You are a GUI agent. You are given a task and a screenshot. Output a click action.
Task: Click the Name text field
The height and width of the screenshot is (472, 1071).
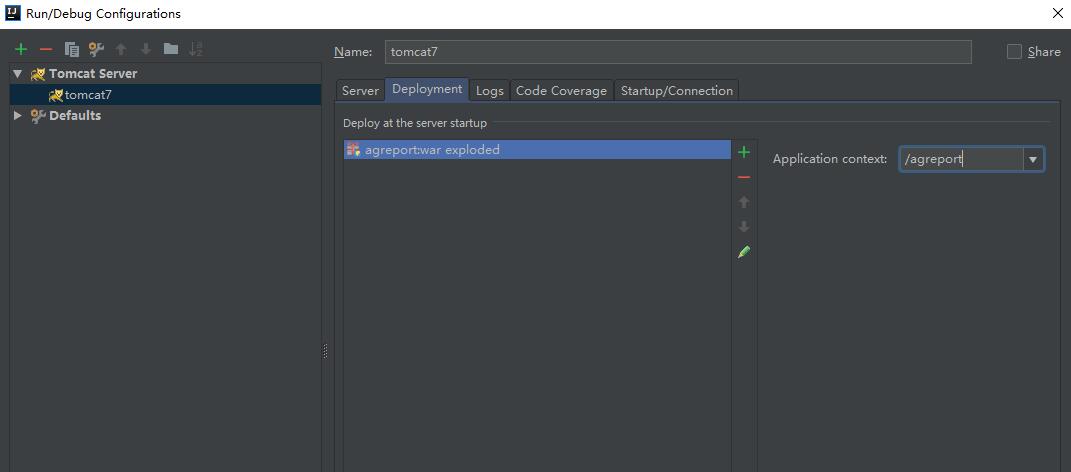click(x=677, y=52)
